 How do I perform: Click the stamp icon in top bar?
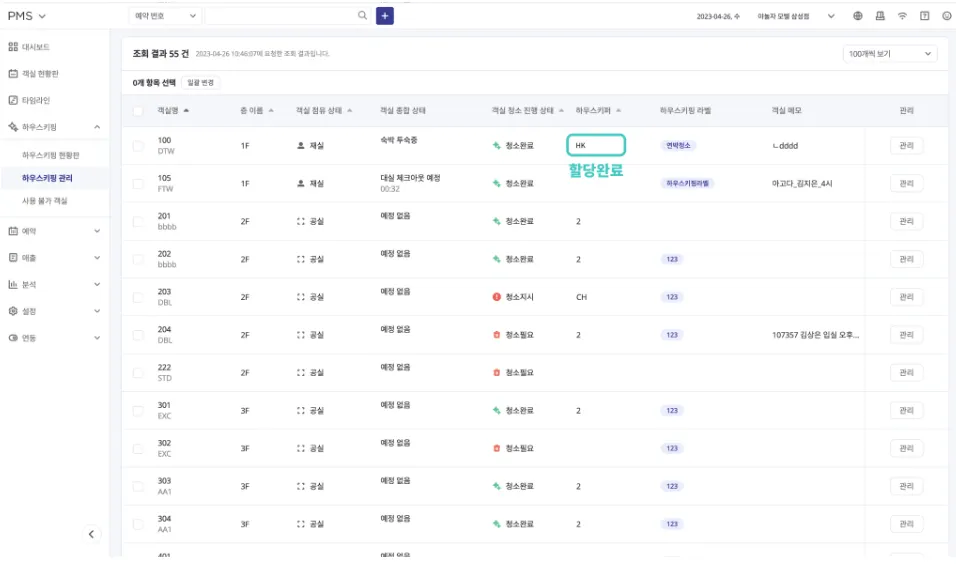point(880,16)
